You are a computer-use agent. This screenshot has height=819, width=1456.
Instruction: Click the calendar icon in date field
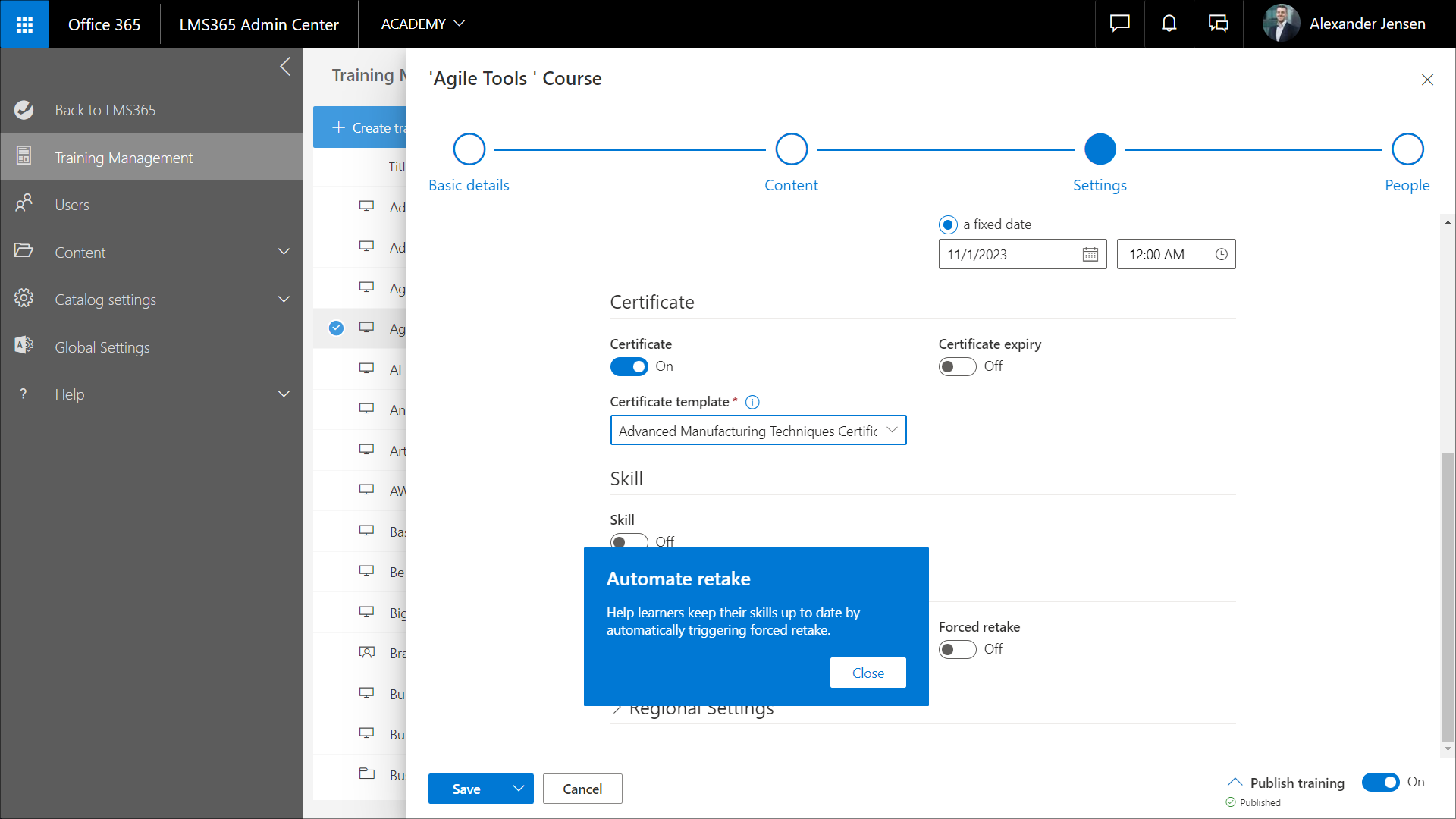point(1090,255)
